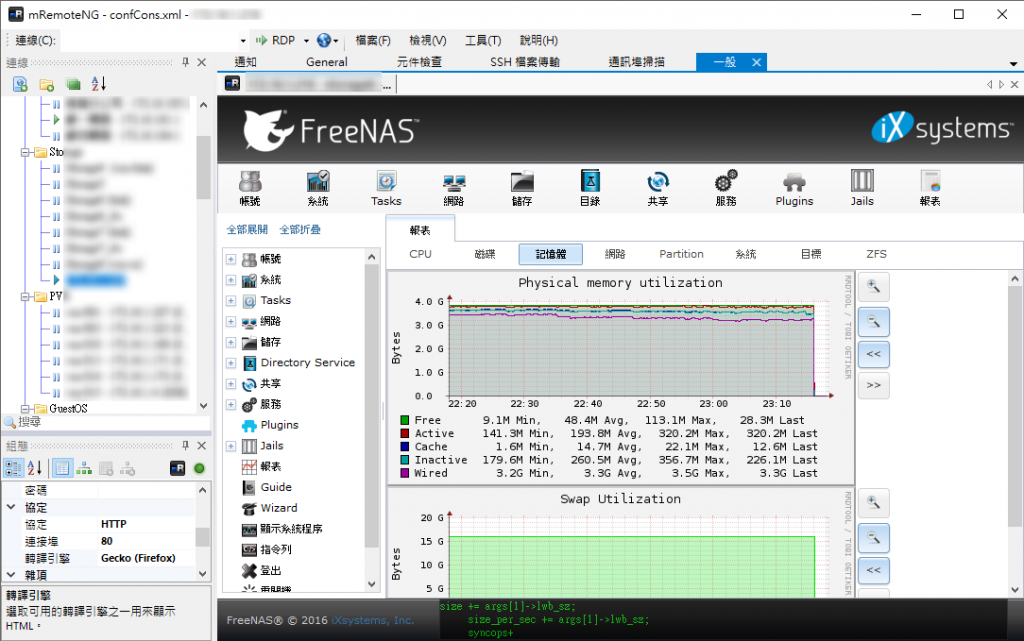Switch to the 通訊埠掃描 tab
1024x641 pixels.
tap(637, 62)
